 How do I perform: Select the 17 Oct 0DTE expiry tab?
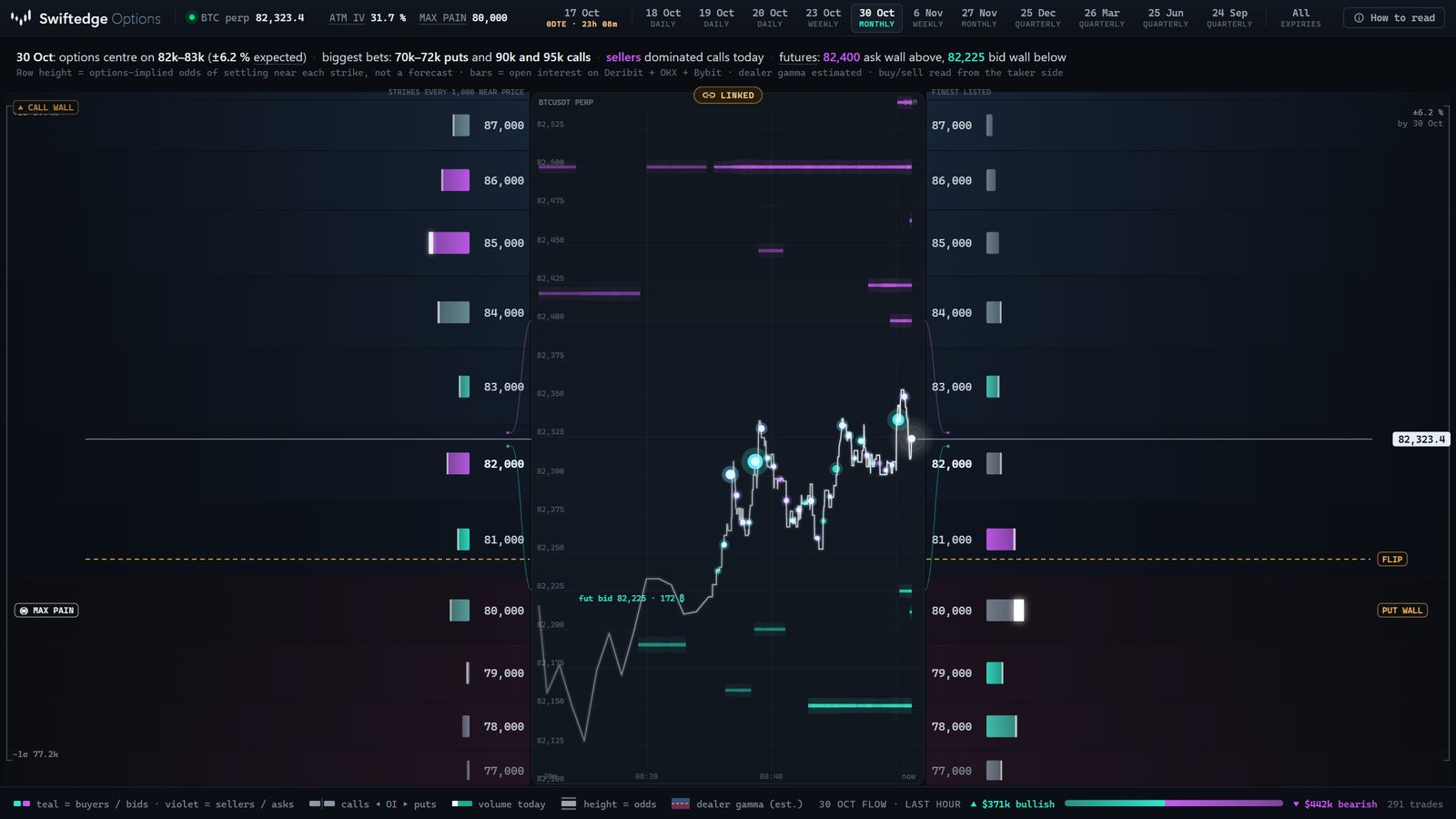581,18
